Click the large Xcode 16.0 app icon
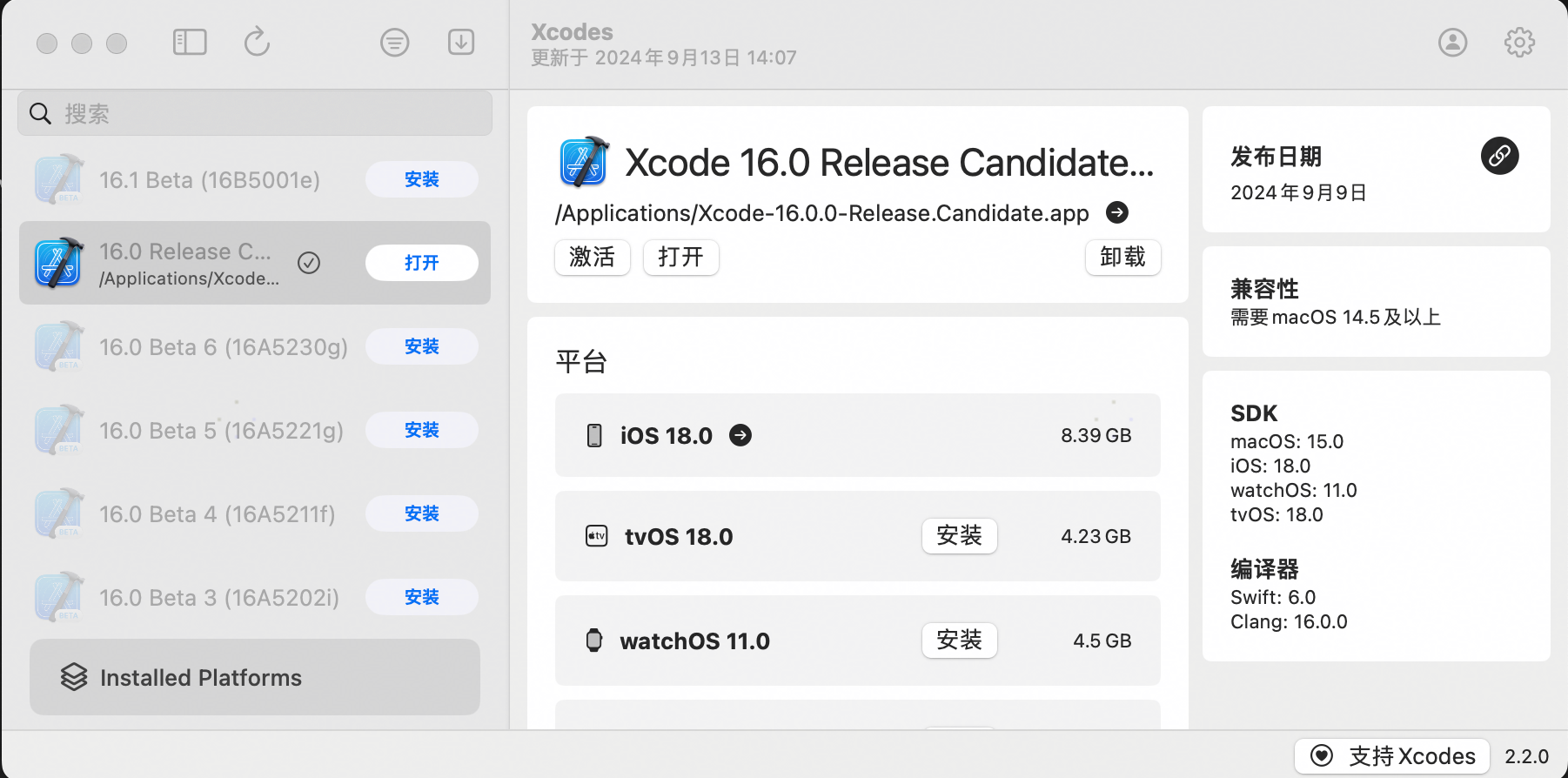This screenshot has height=778, width=1568. [x=584, y=162]
